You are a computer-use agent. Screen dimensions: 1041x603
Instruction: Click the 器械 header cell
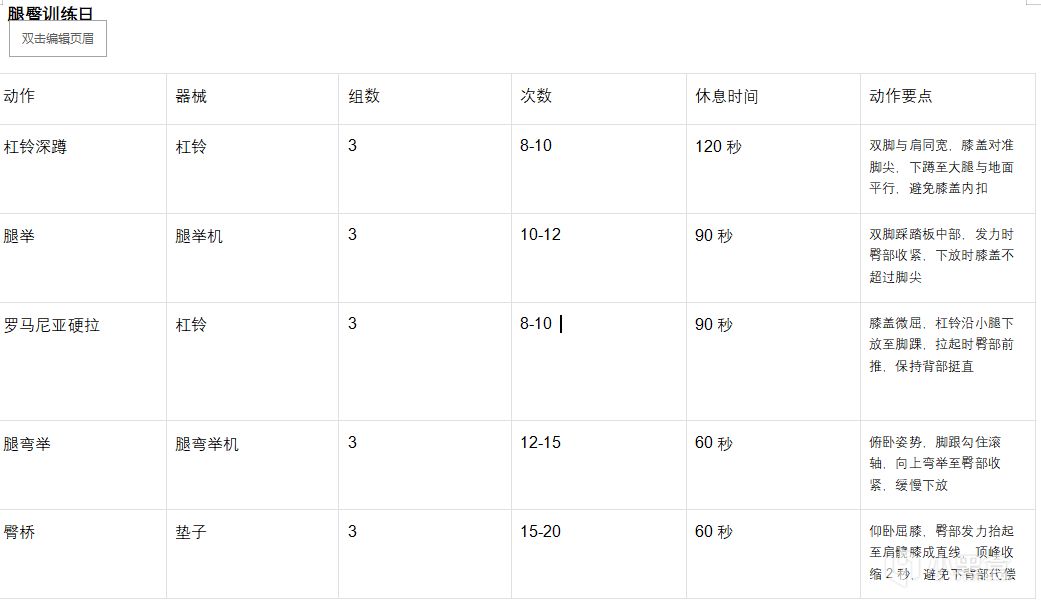(x=191, y=97)
